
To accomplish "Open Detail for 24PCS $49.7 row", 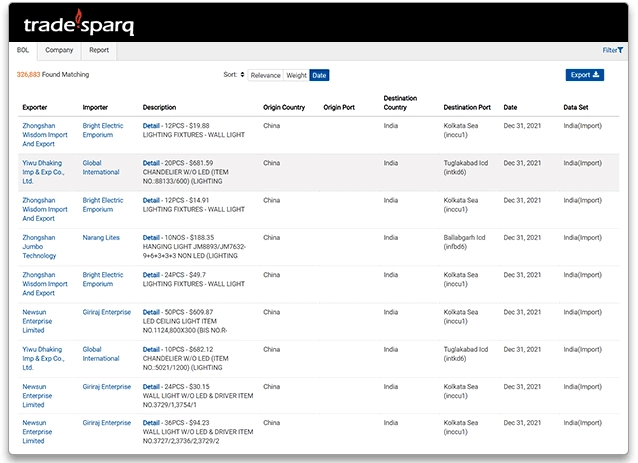I will click(x=151, y=275).
